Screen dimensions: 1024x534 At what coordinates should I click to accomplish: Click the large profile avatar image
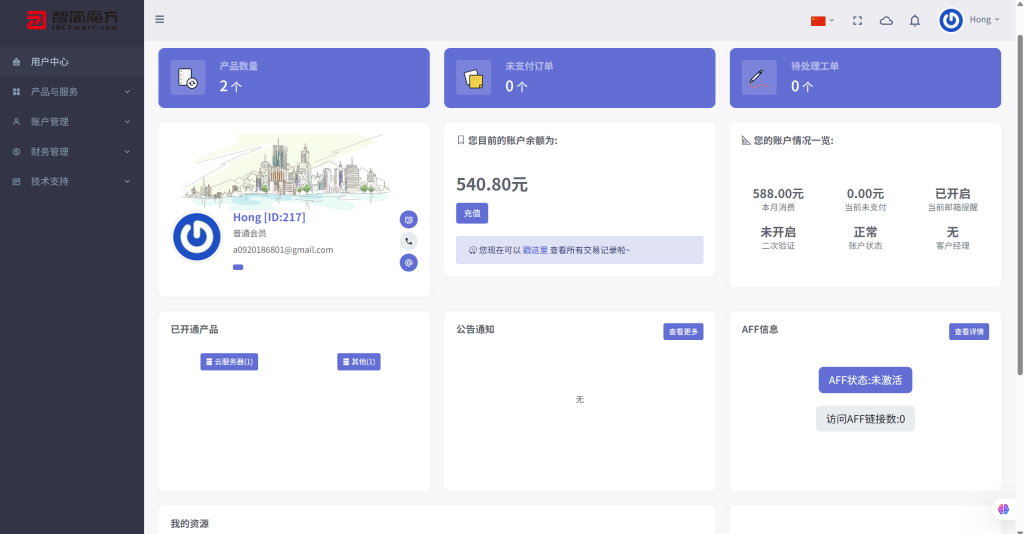coord(197,237)
